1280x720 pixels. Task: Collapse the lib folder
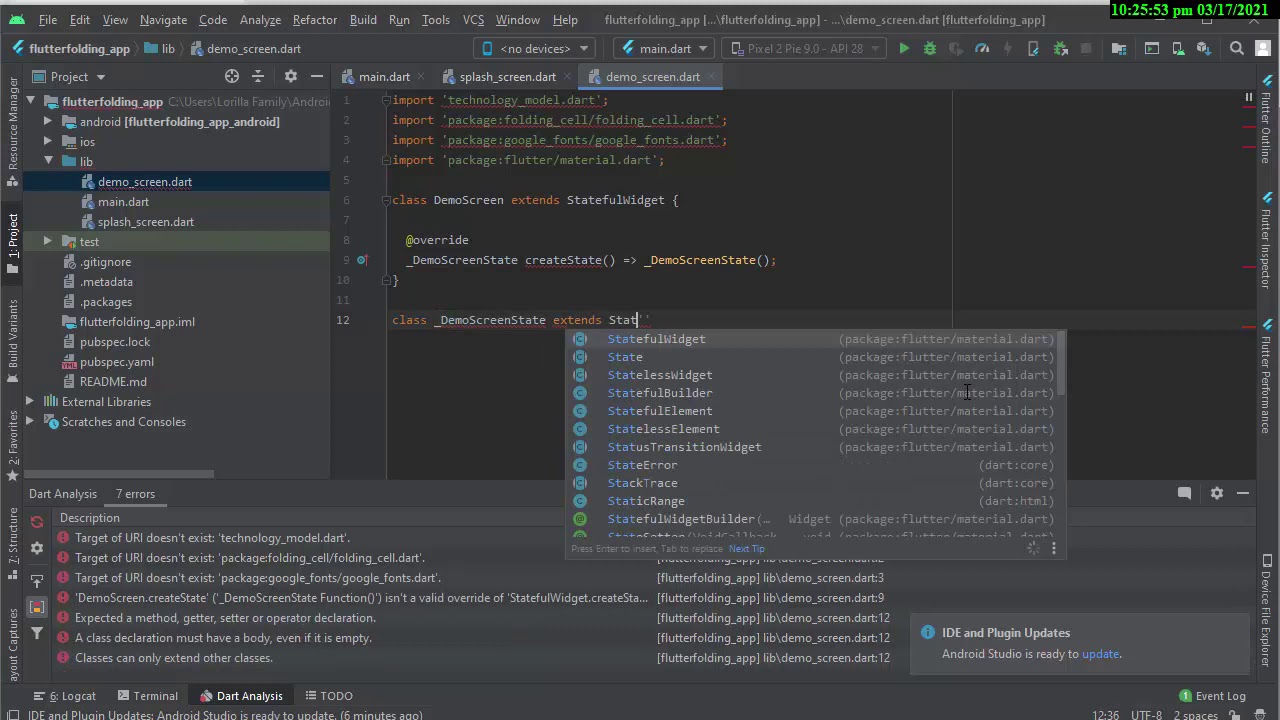pos(47,161)
